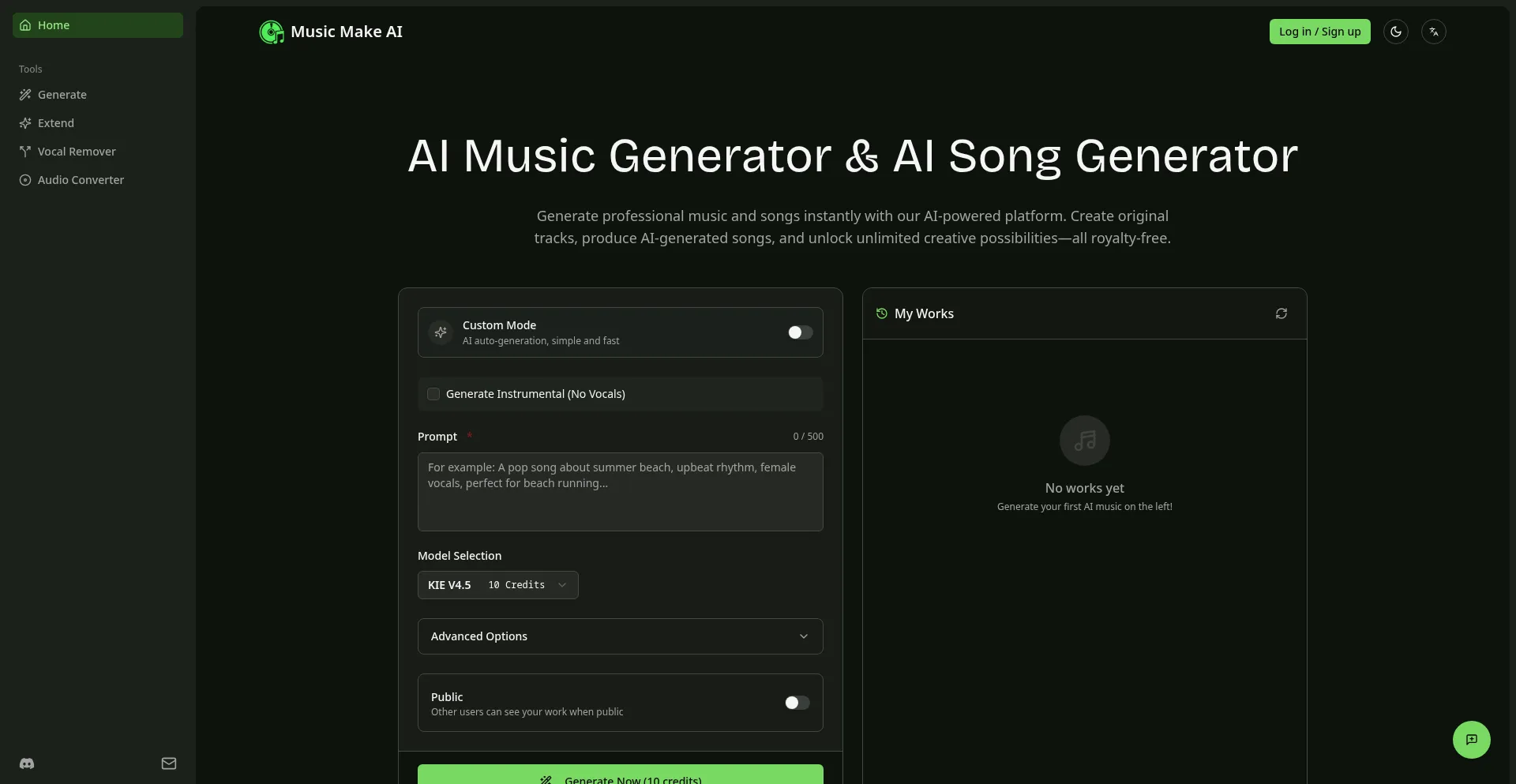Refresh the My Works panel
Image resolution: width=1516 pixels, height=784 pixels.
pos(1281,313)
